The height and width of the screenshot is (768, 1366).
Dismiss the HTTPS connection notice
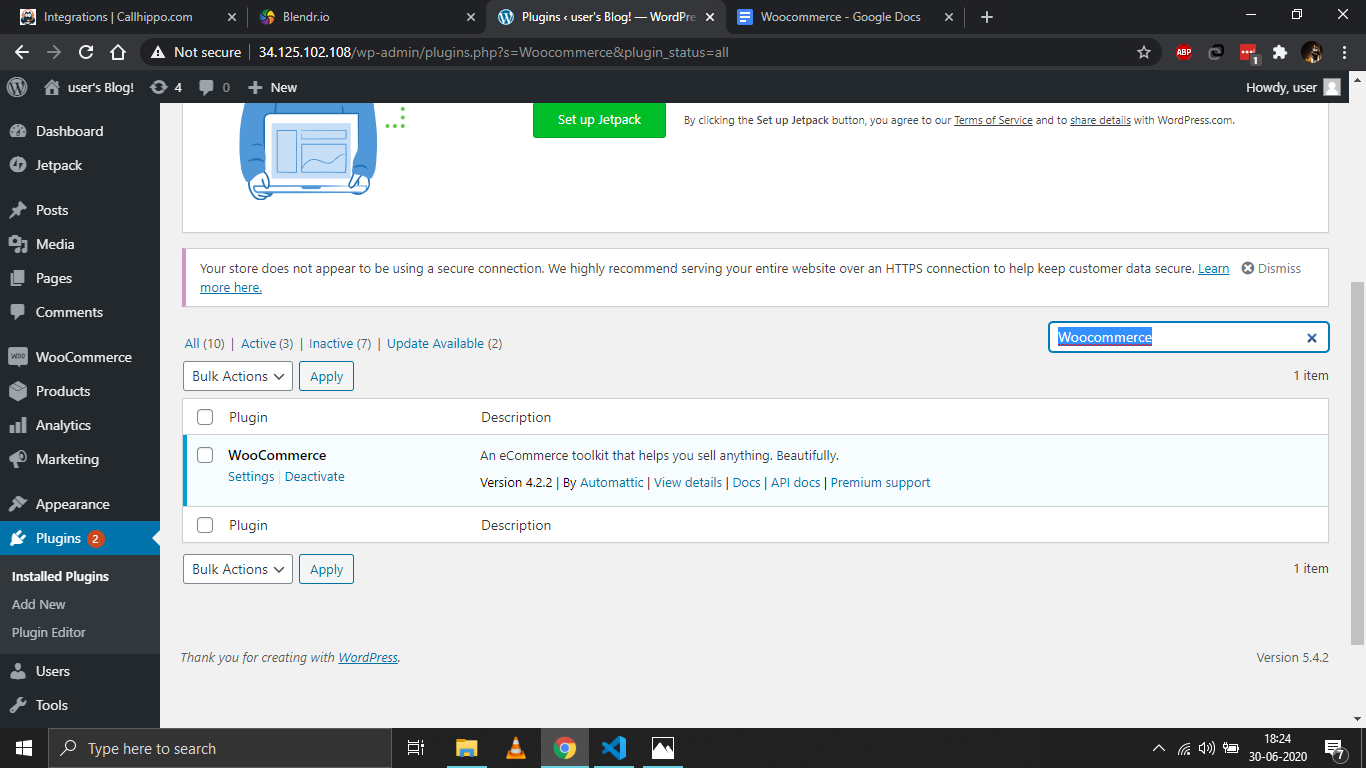pyautogui.click(x=1271, y=268)
